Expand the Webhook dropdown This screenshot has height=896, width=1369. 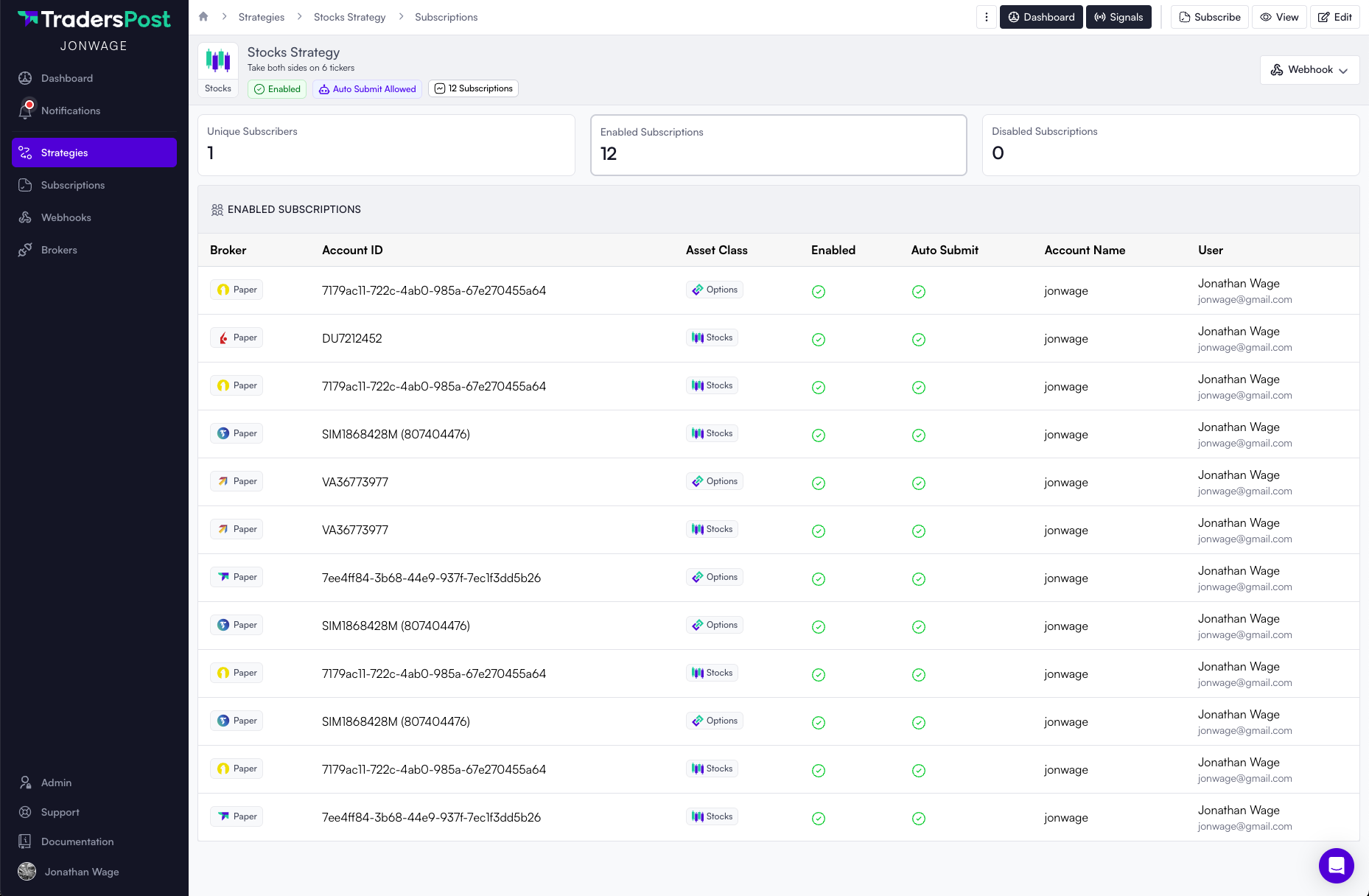pos(1309,70)
